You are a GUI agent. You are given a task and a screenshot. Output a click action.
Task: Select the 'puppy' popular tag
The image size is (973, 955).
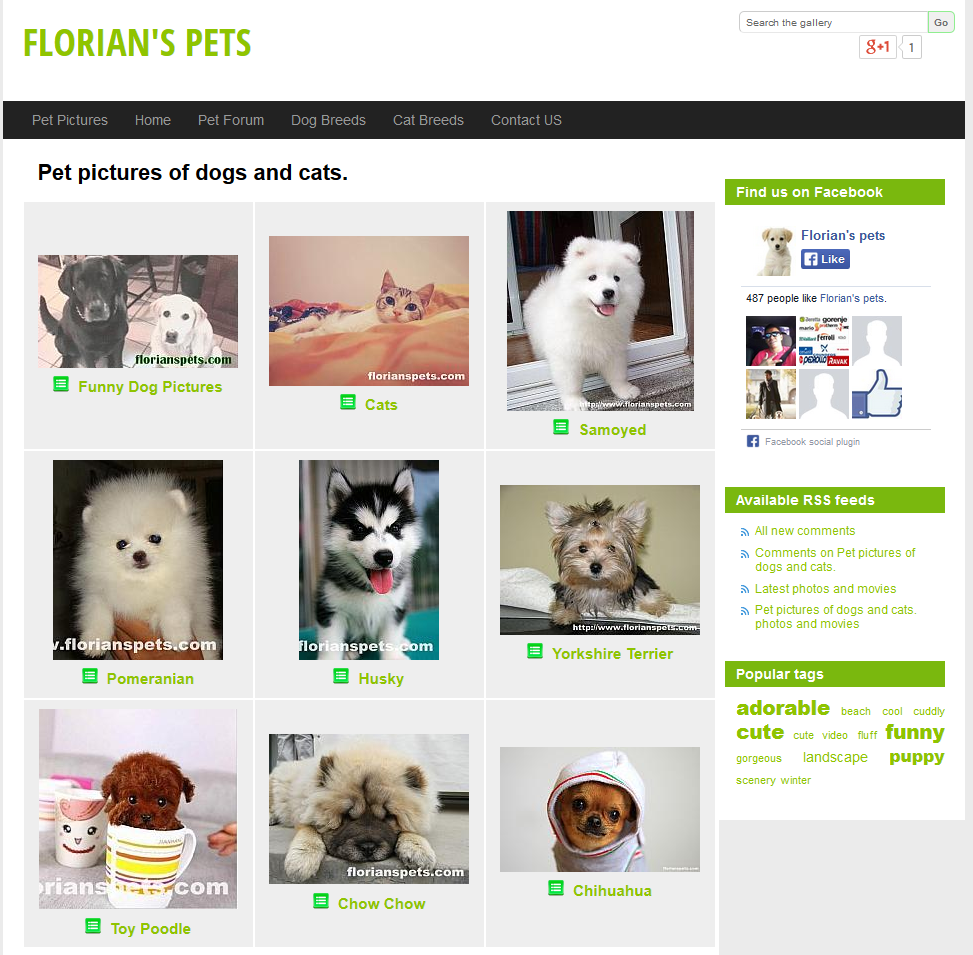(x=917, y=757)
